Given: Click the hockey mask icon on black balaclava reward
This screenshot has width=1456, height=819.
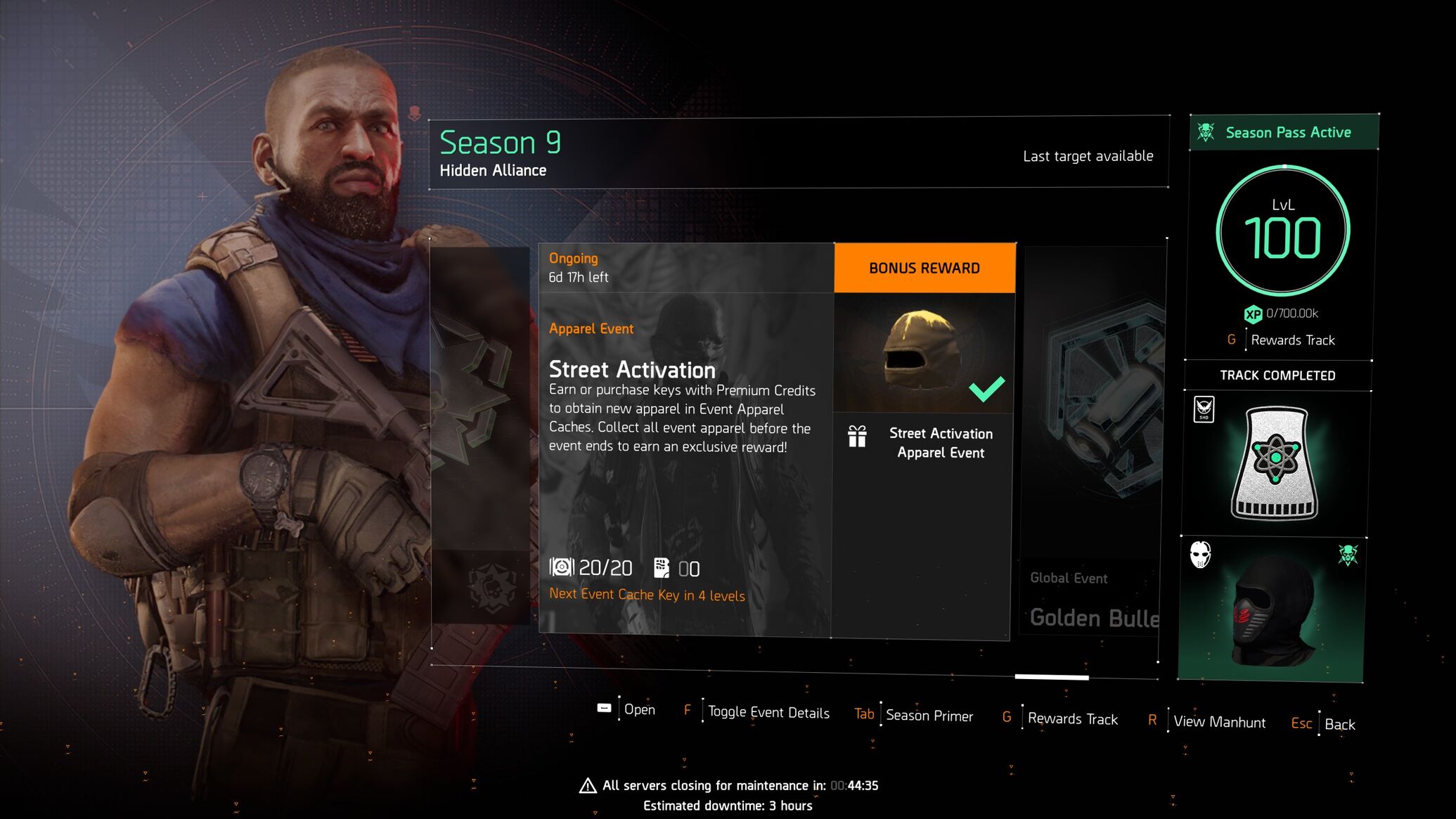Looking at the screenshot, I should click(1200, 555).
